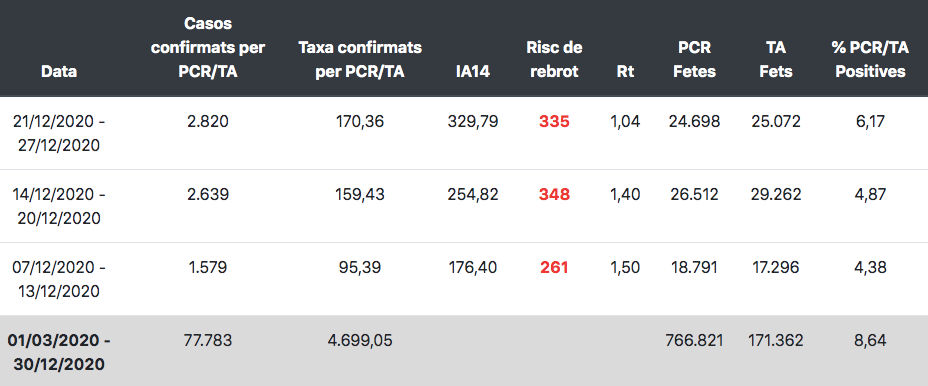Click the 14/12/2020 - 20/12/2020 date cell
The height and width of the screenshot is (386, 928).
pyautogui.click(x=59, y=206)
